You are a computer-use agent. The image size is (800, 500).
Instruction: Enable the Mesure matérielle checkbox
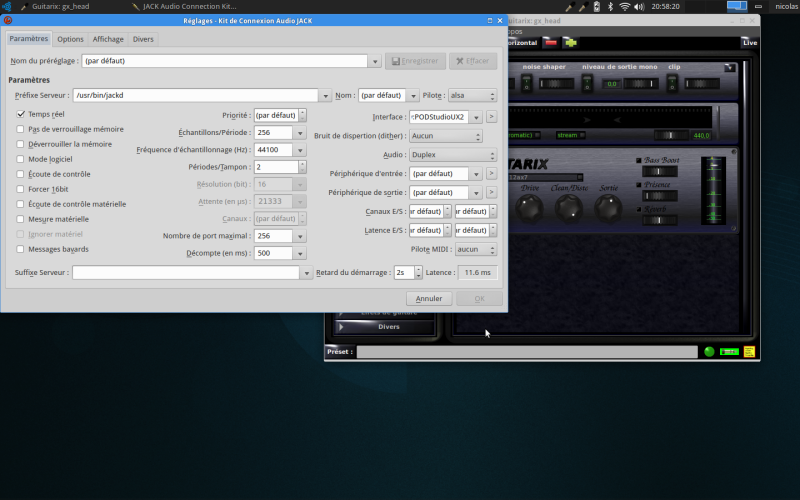pos(20,219)
